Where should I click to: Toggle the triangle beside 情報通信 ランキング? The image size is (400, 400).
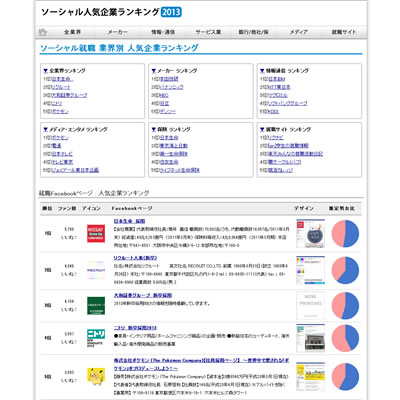262,71
